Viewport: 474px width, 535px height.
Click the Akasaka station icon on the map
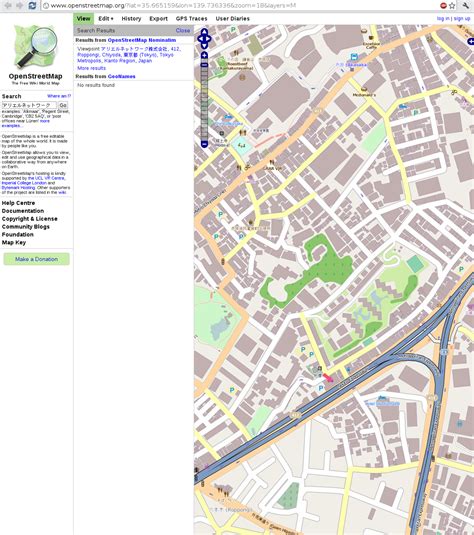(354, 57)
